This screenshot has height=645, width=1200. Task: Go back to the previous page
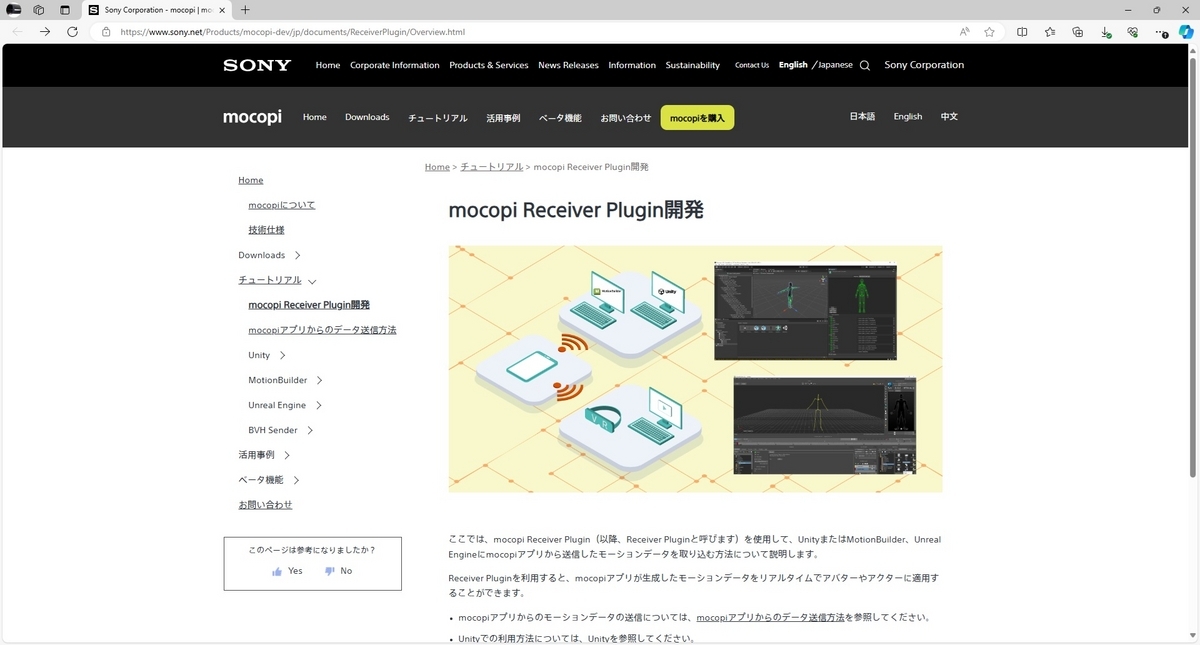[17, 32]
